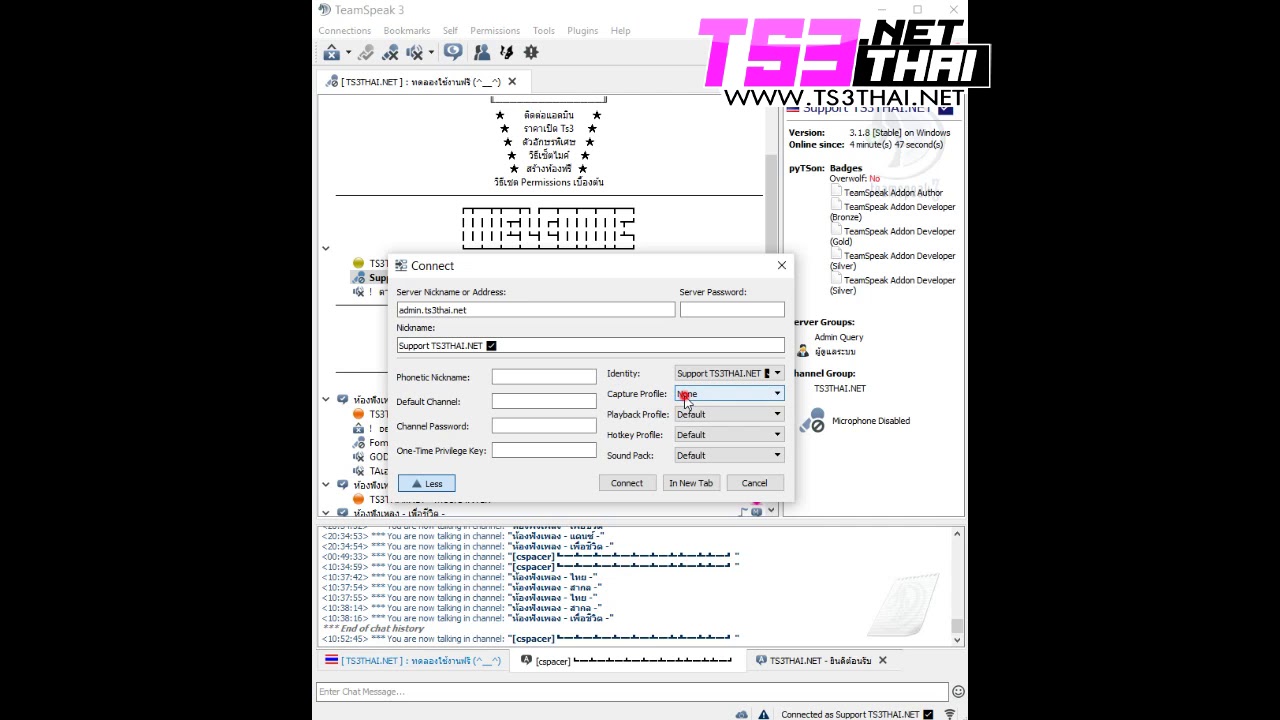
Task: Click the In New Tab button
Action: 691,483
